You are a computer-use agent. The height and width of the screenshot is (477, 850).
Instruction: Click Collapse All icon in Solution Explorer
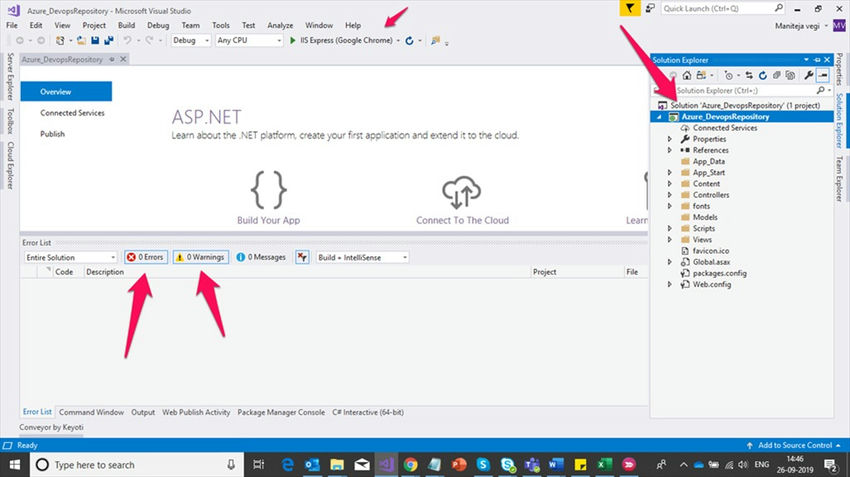(x=776, y=75)
